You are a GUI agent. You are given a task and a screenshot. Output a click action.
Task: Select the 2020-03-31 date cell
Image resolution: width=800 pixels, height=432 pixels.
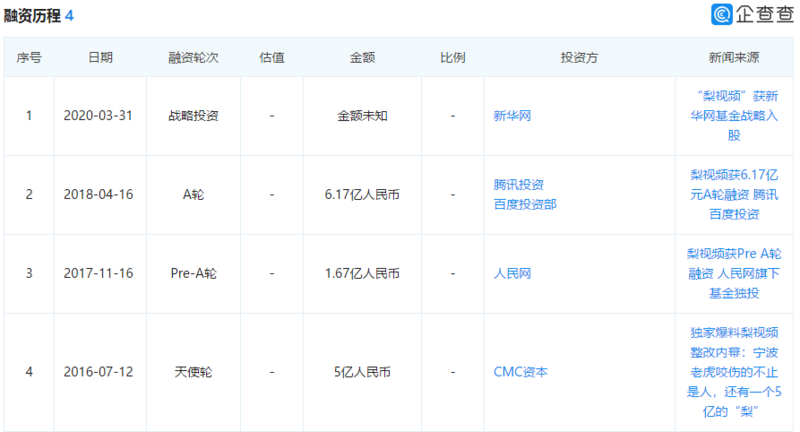[x=100, y=116]
